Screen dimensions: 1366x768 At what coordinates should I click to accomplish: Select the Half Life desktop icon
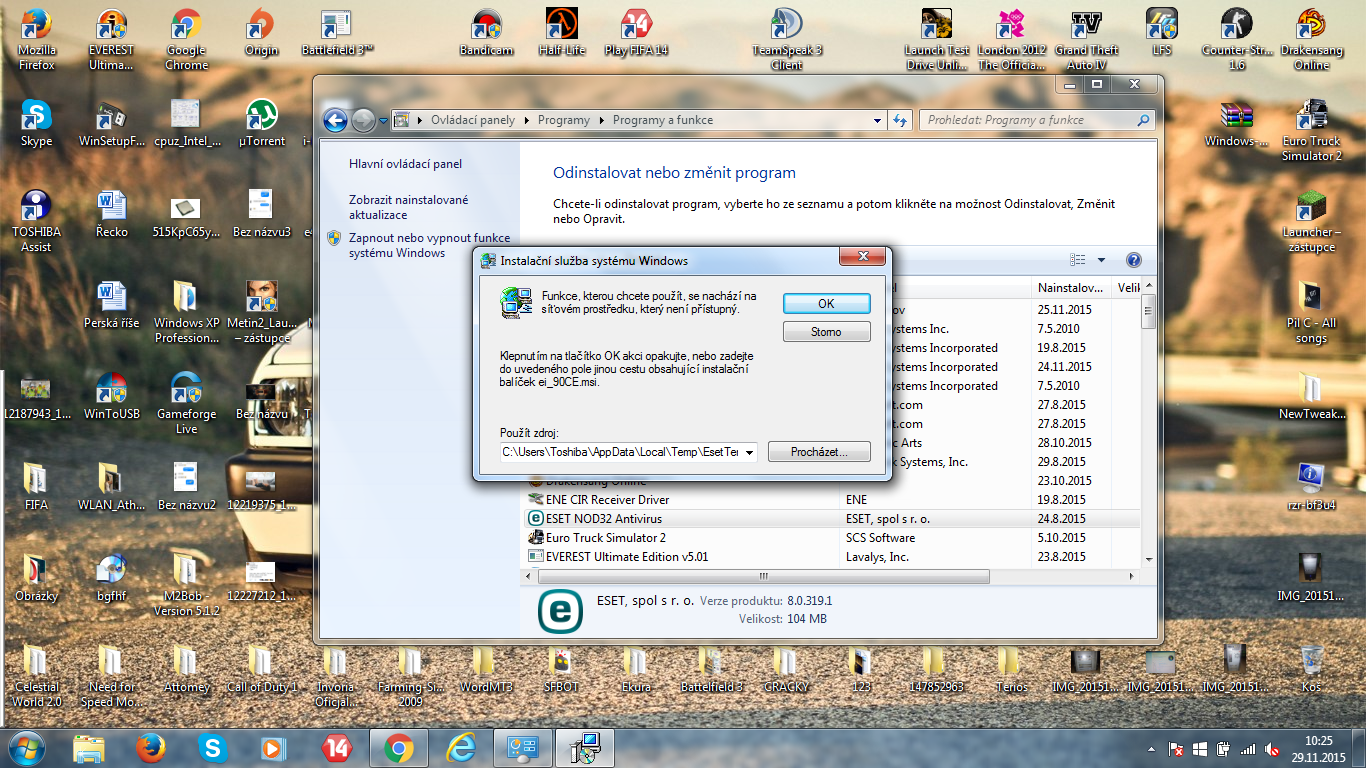tap(562, 33)
